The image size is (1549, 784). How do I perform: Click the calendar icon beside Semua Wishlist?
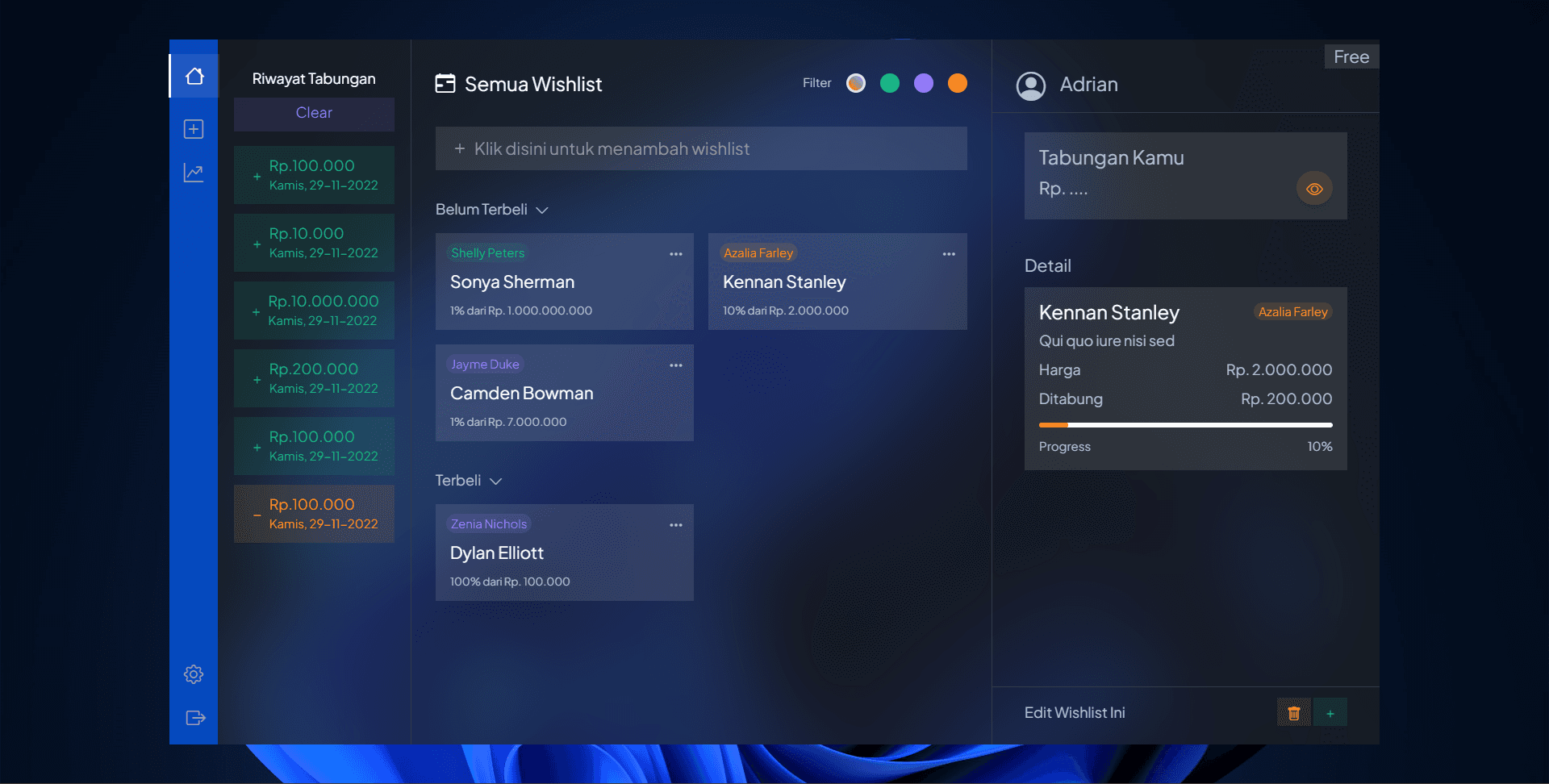pos(445,84)
